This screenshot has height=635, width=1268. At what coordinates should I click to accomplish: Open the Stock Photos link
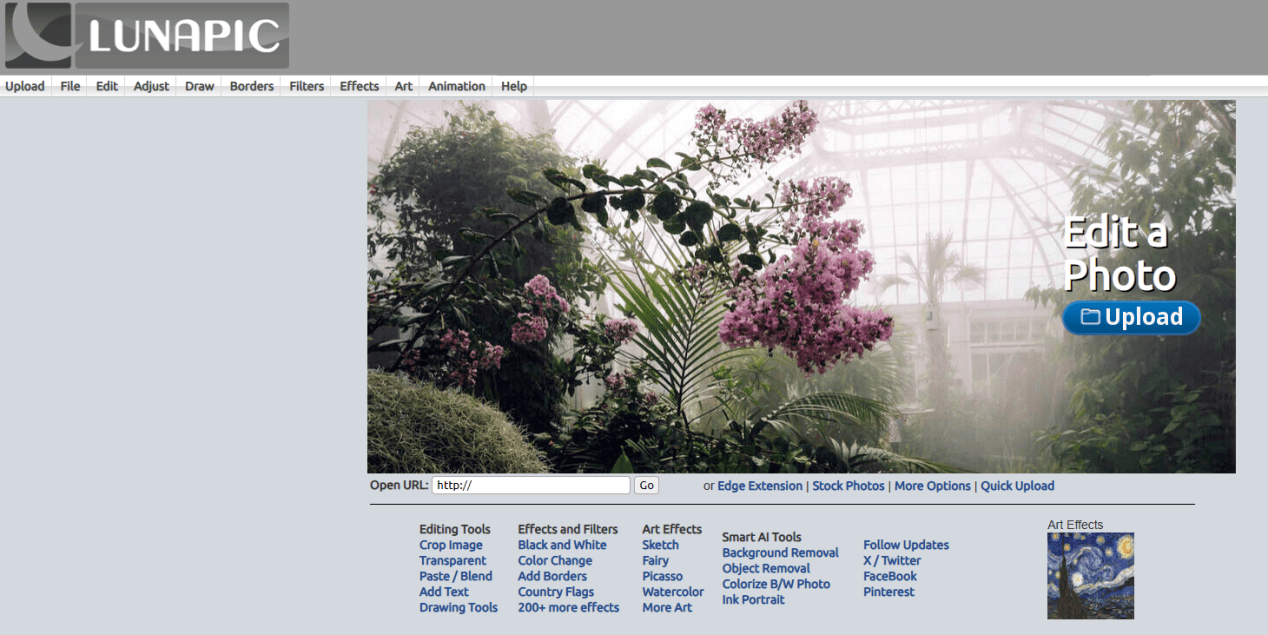coord(848,486)
